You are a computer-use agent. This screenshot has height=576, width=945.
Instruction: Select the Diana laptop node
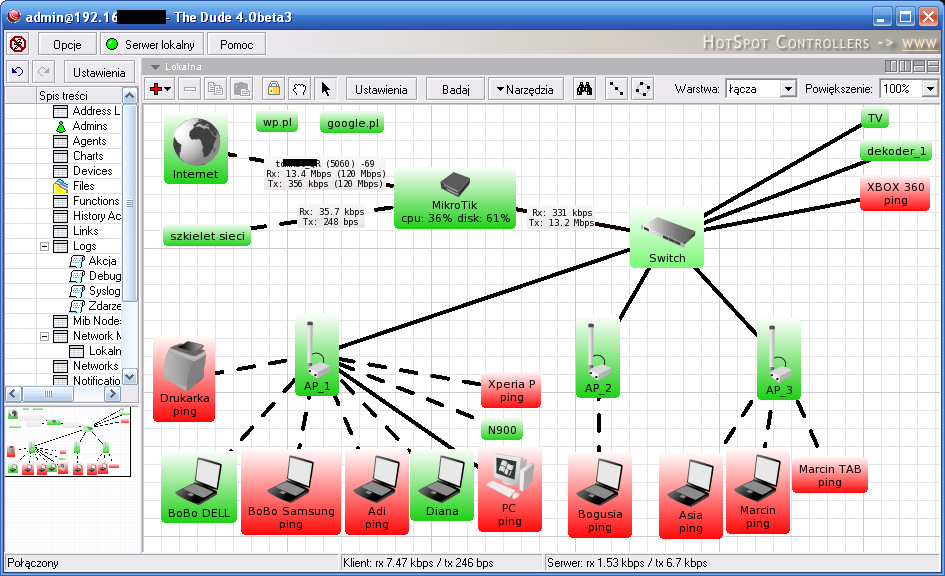[x=442, y=486]
